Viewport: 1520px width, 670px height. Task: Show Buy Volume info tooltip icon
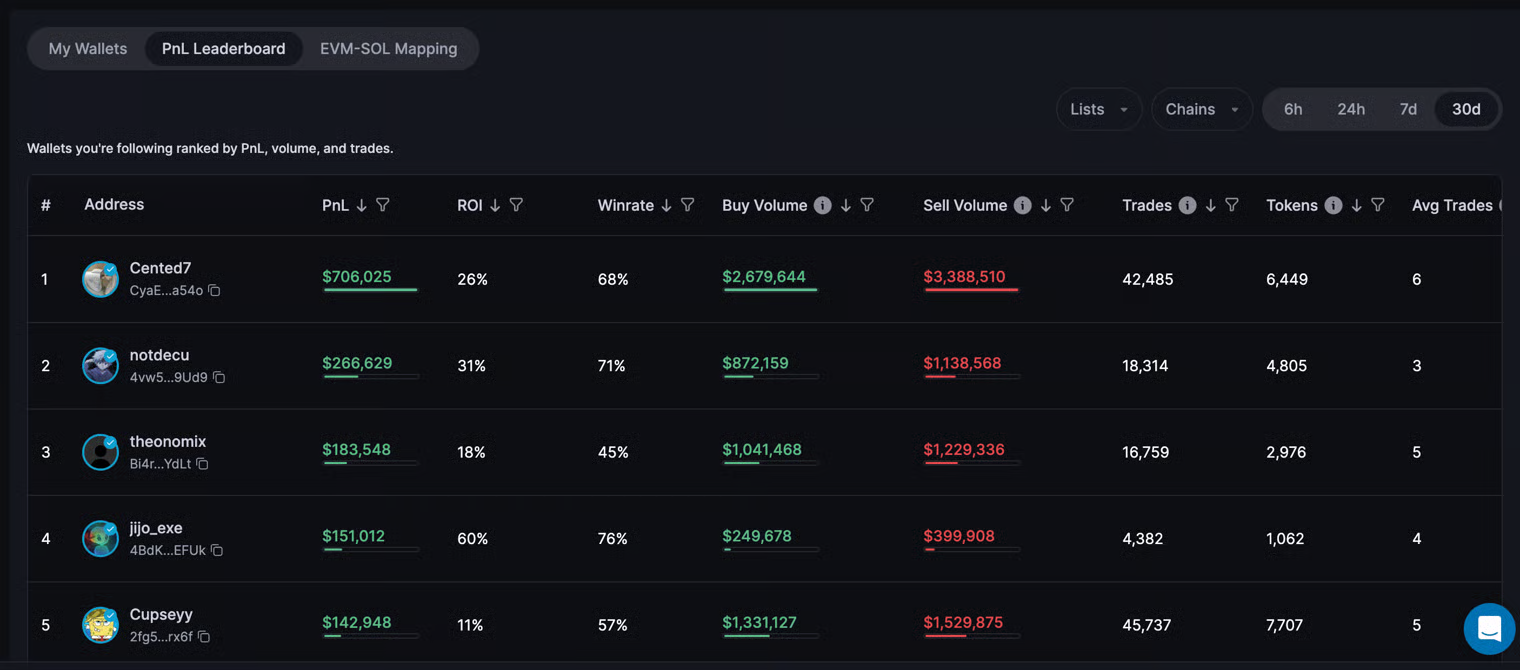tap(822, 205)
